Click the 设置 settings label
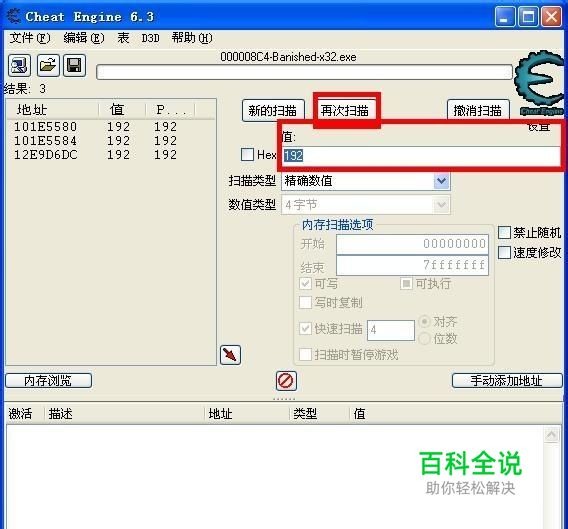This screenshot has height=529, width=568. (539, 128)
